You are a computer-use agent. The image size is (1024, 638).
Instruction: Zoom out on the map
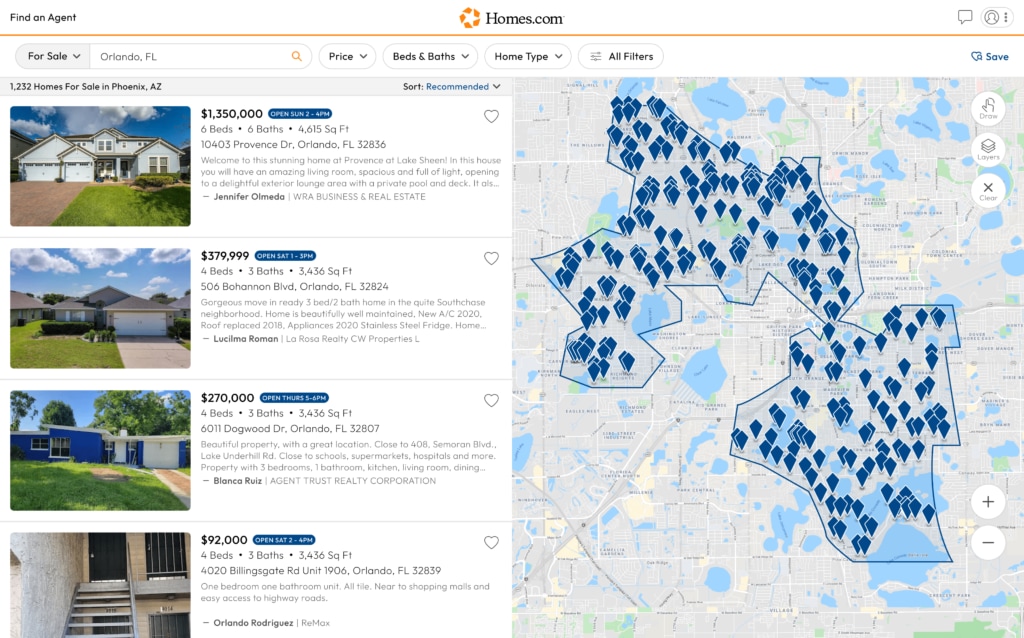(988, 542)
